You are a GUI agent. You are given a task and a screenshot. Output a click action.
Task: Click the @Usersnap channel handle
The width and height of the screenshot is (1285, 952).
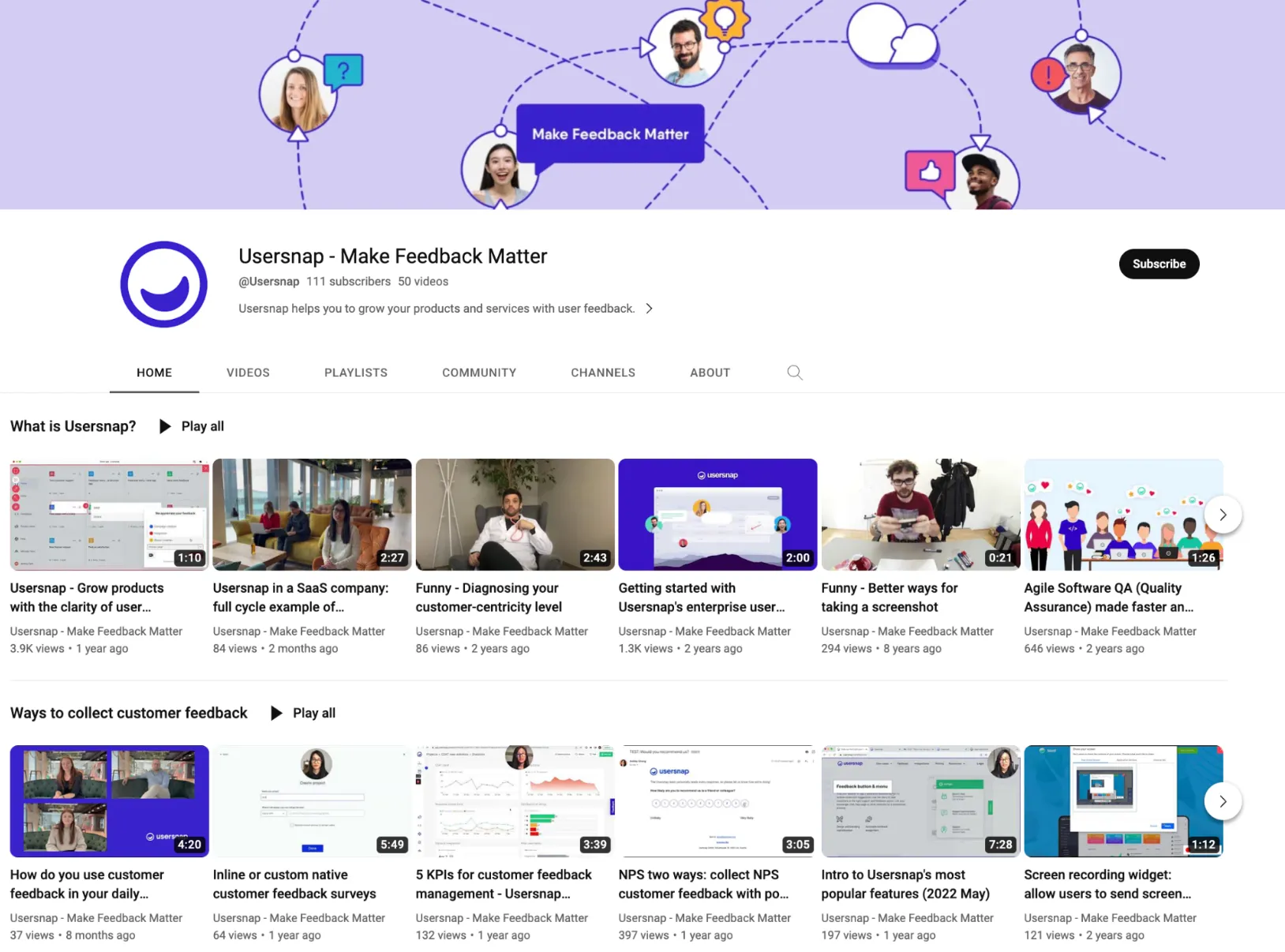[x=268, y=282]
